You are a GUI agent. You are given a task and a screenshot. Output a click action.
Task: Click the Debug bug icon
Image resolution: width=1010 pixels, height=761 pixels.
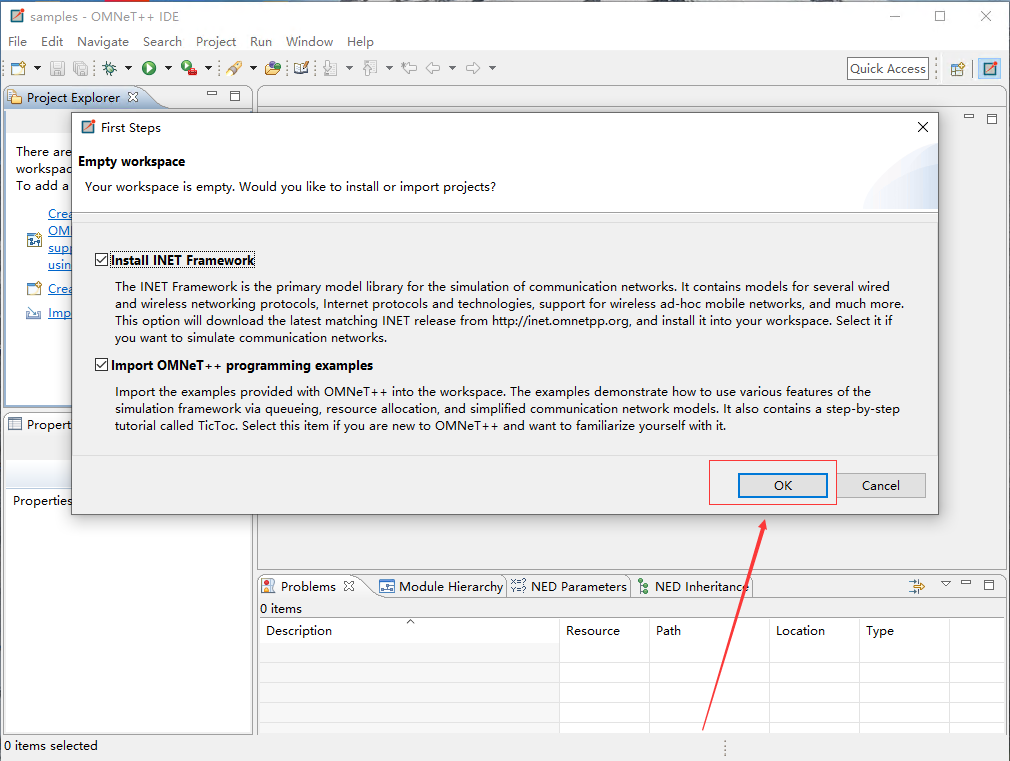point(110,68)
